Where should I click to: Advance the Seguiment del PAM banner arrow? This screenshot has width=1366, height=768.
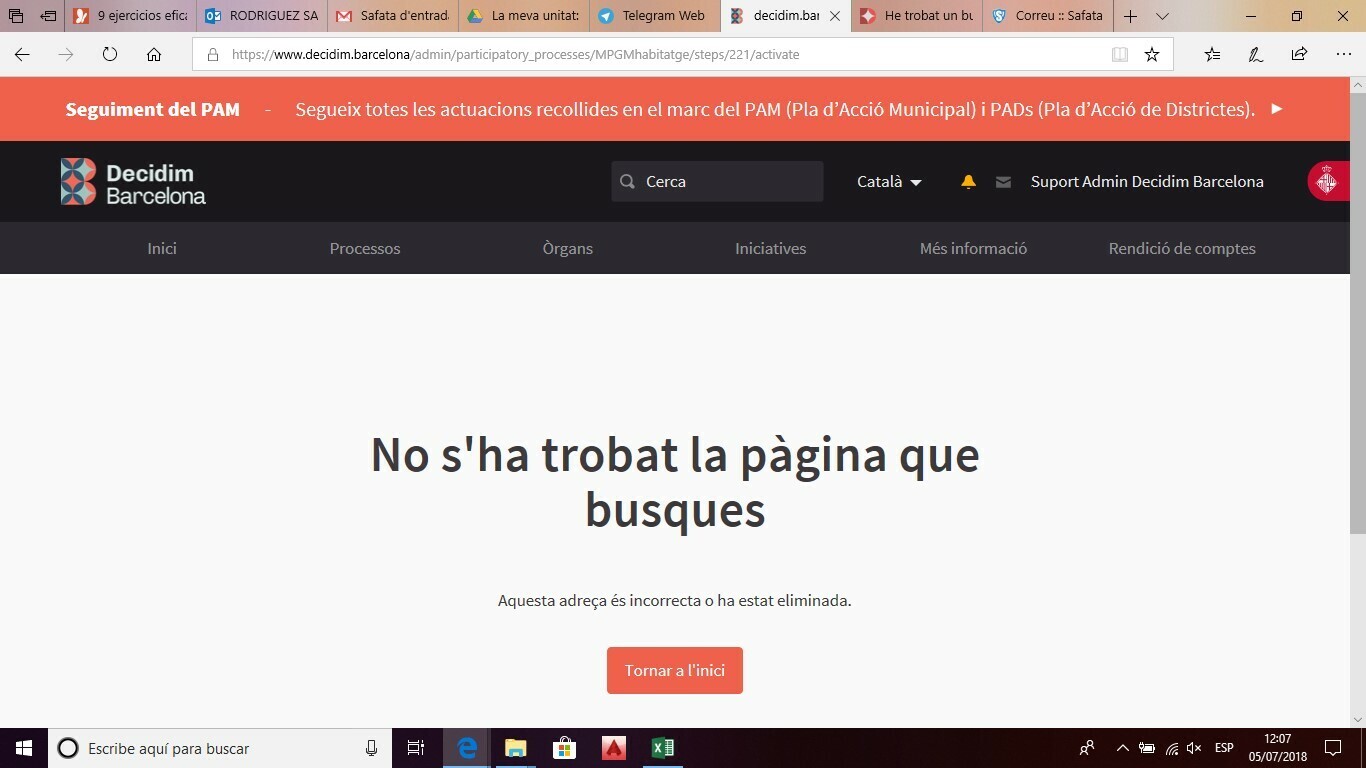click(1277, 109)
